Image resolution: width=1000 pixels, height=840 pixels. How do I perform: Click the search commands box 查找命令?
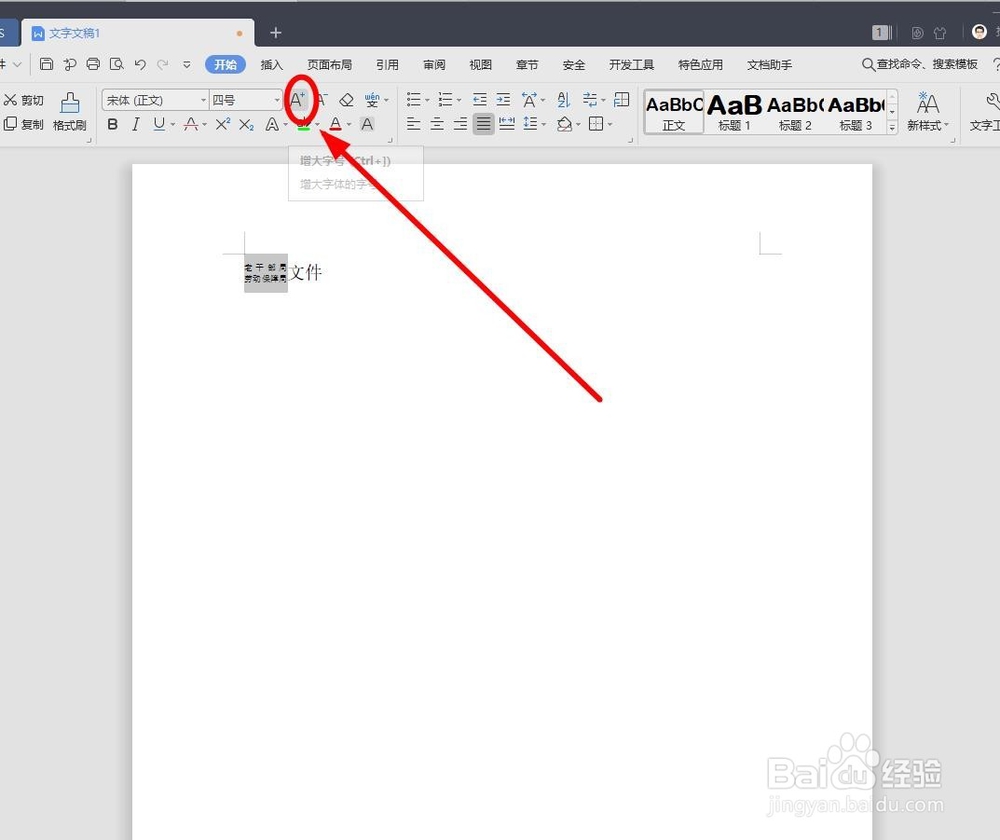(x=920, y=64)
